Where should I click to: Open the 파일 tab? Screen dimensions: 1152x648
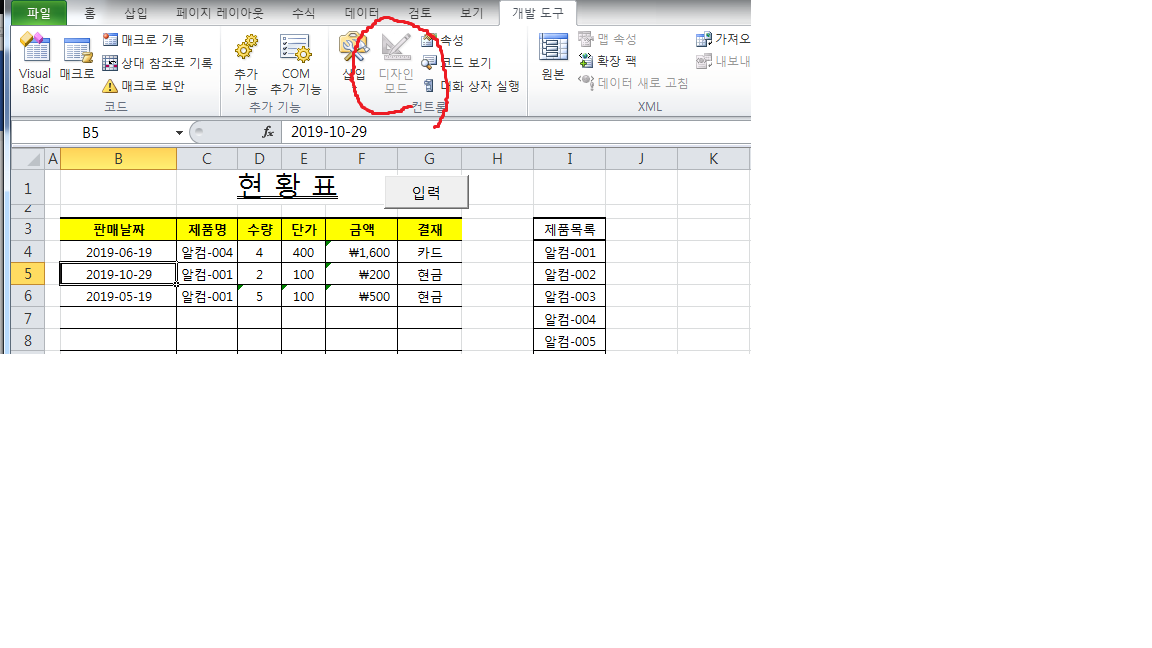point(39,13)
